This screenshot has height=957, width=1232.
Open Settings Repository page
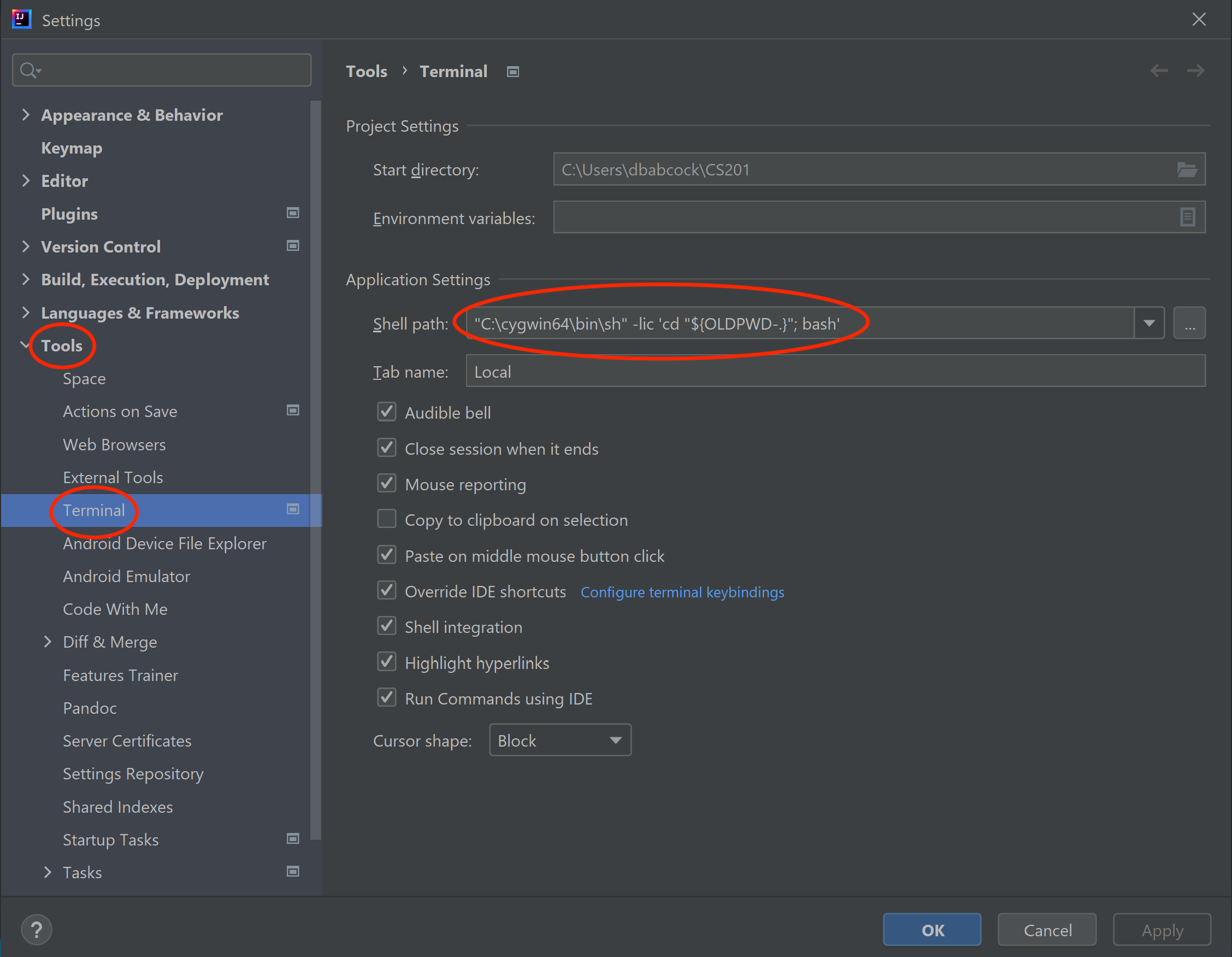coord(133,773)
